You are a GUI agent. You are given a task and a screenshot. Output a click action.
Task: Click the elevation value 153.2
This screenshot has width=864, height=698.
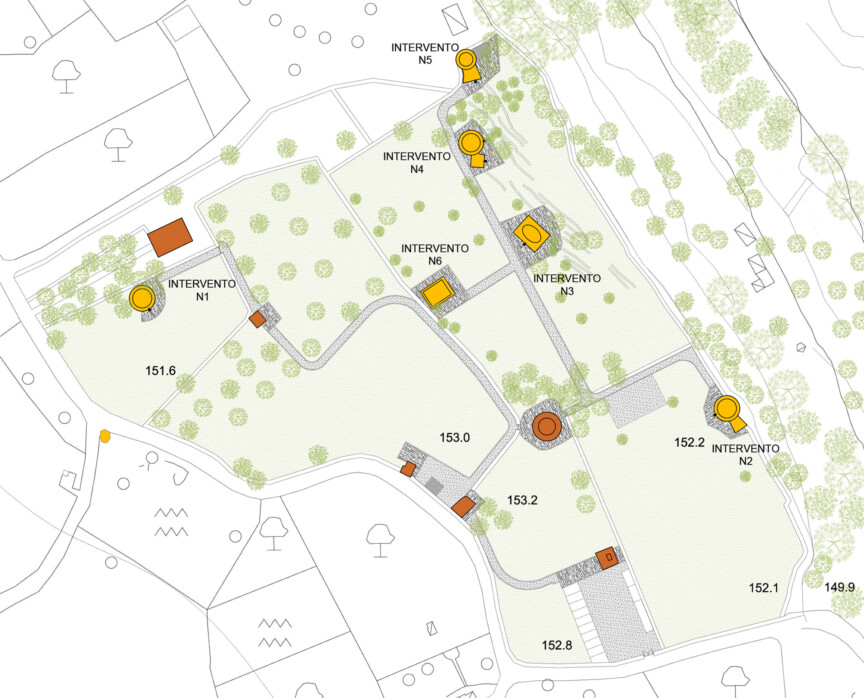pos(522,500)
